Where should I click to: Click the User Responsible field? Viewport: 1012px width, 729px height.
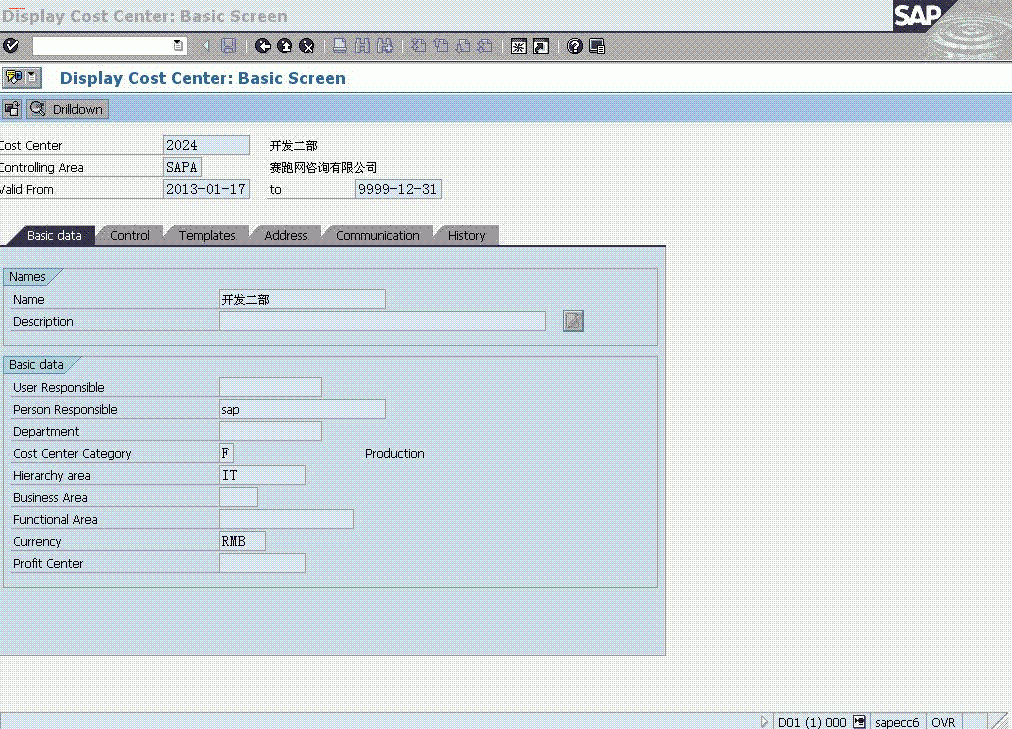(270, 387)
